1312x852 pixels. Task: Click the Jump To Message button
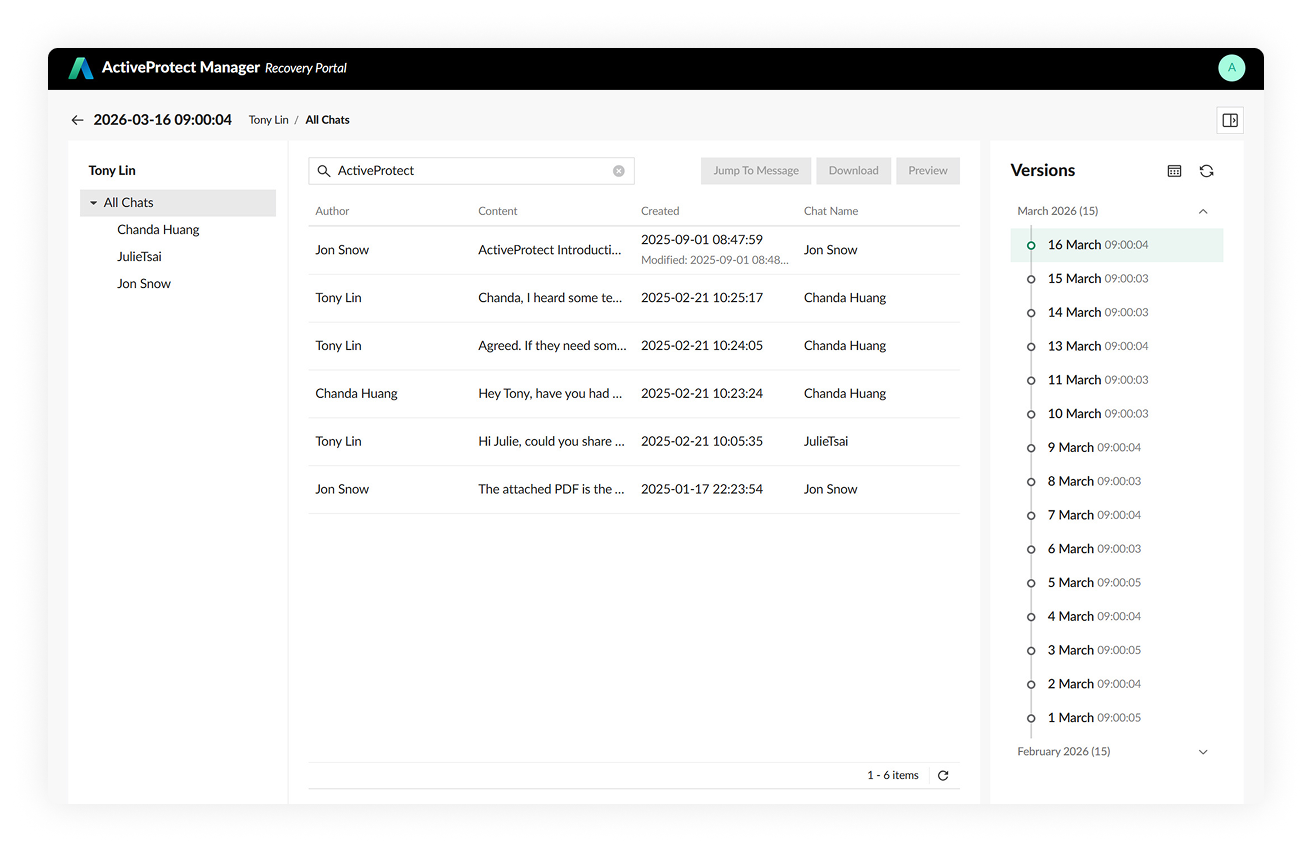[x=755, y=170]
